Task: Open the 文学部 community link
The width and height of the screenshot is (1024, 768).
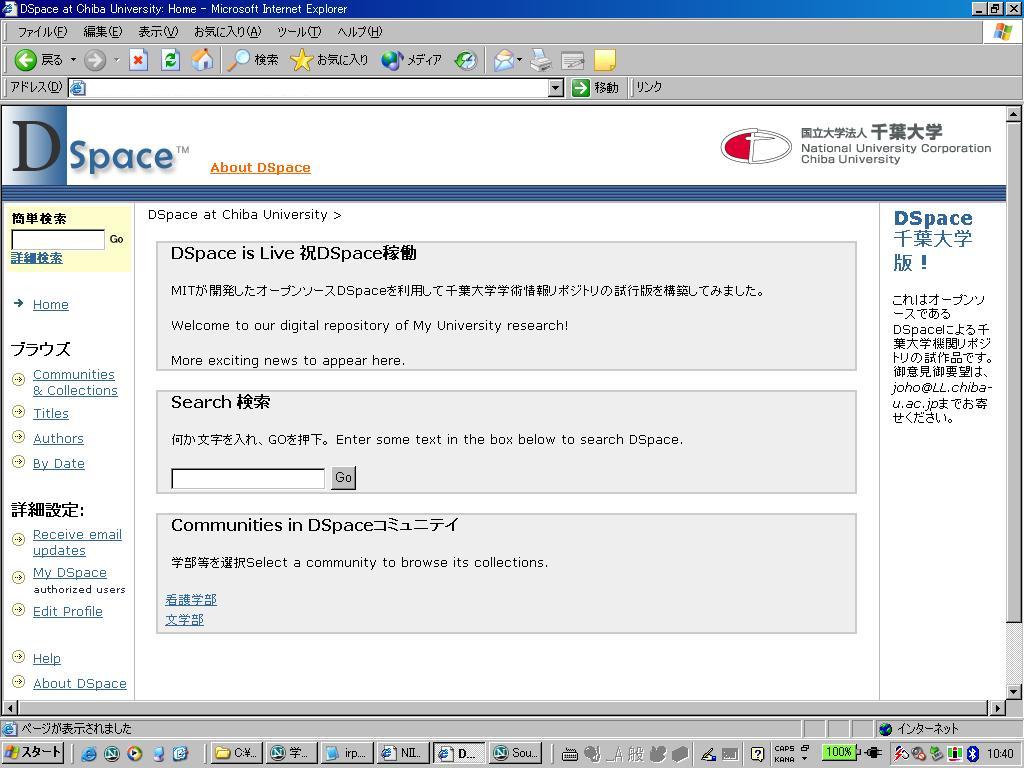Action: click(x=184, y=619)
